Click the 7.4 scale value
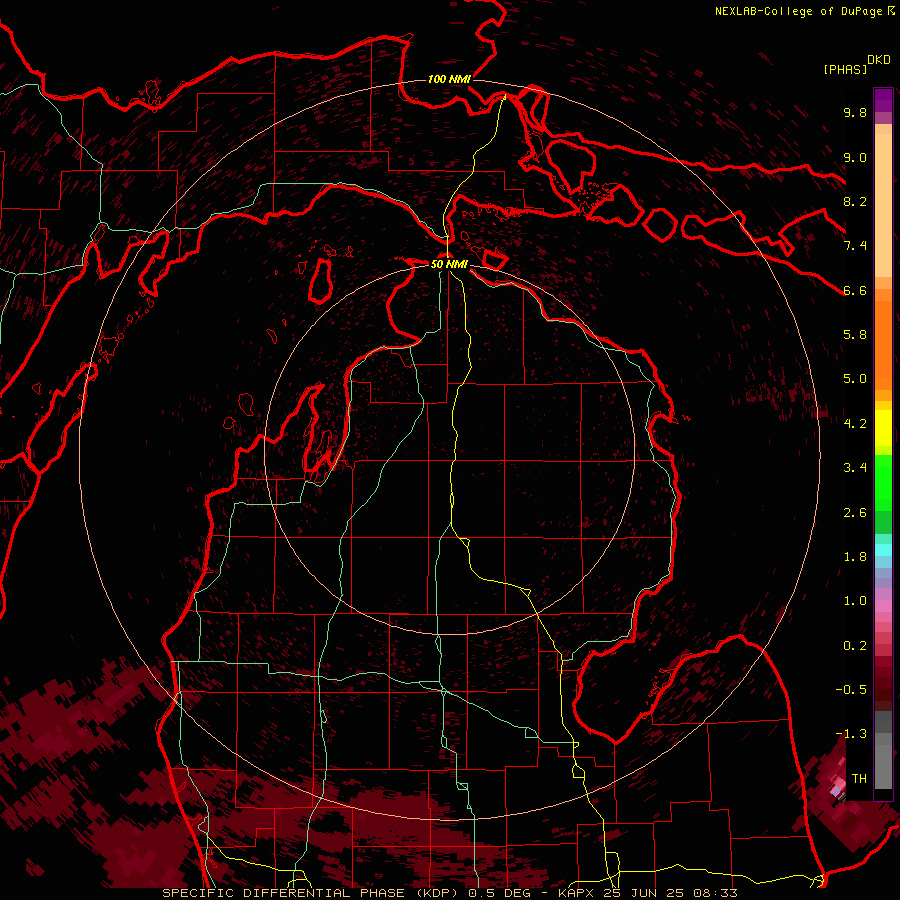Screen dimensions: 900x900 (x=855, y=246)
